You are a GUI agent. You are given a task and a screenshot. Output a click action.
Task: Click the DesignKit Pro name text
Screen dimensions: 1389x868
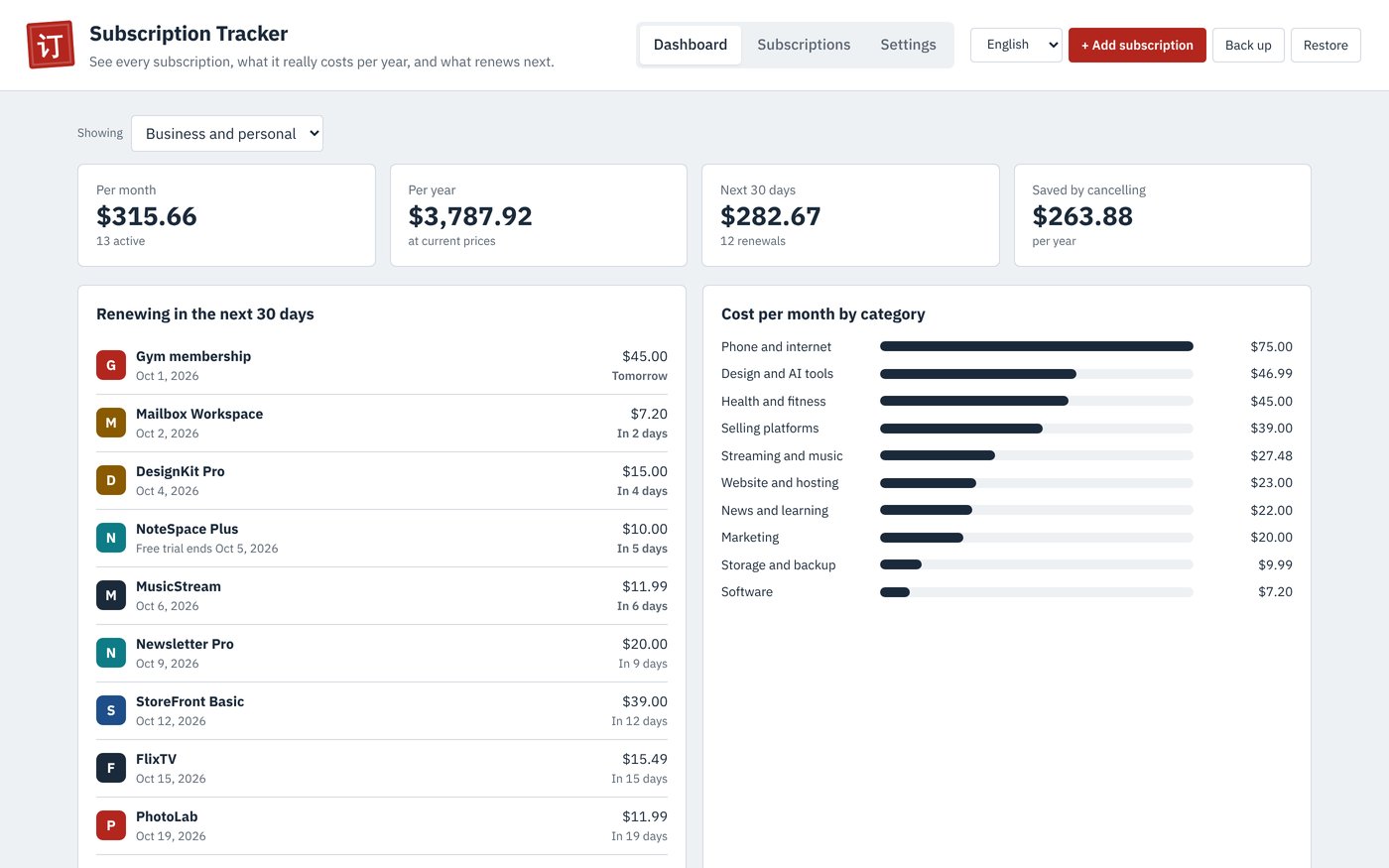pos(181,471)
